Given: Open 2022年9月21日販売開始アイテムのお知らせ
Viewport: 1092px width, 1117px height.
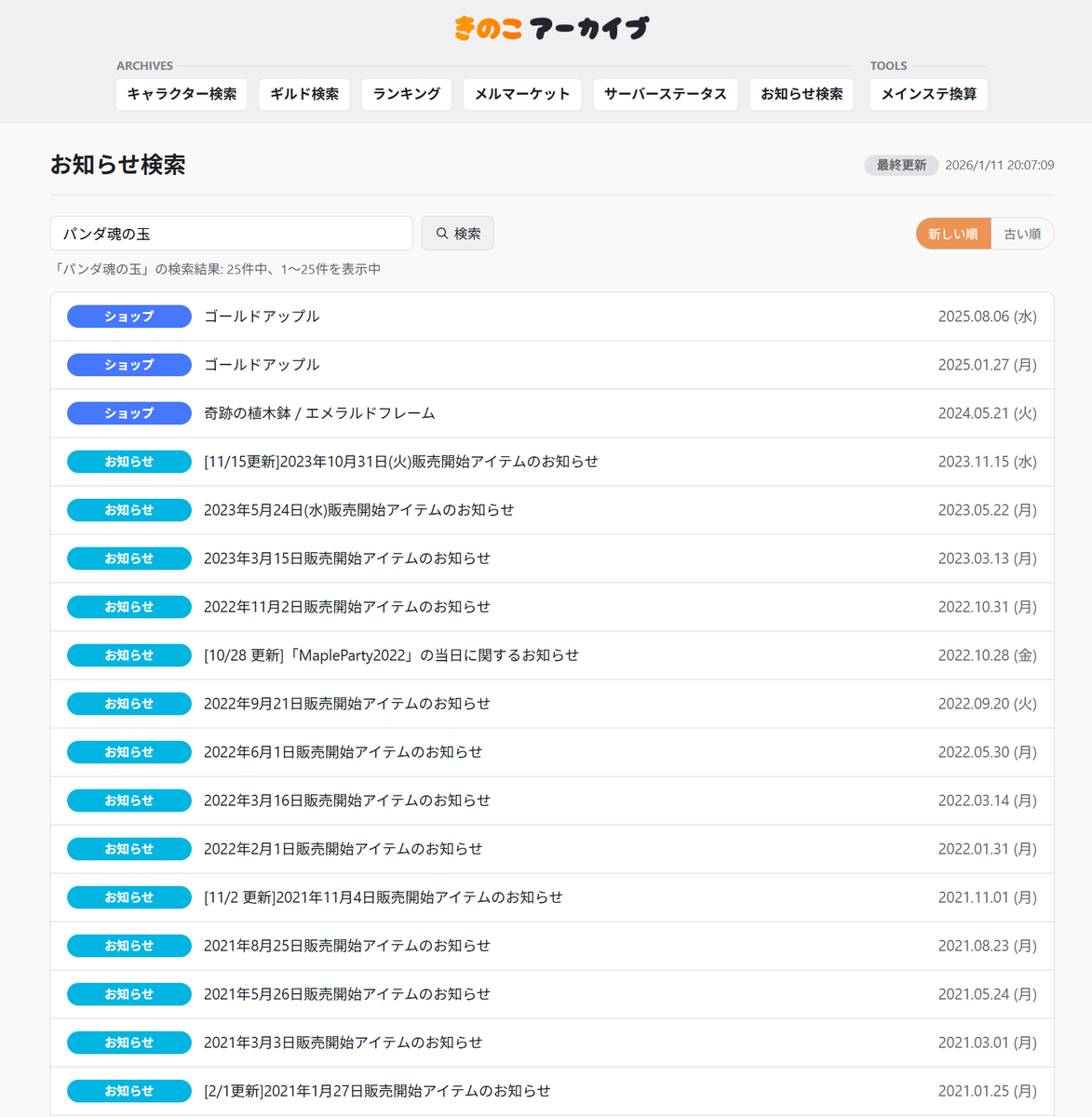Looking at the screenshot, I should click(552, 704).
